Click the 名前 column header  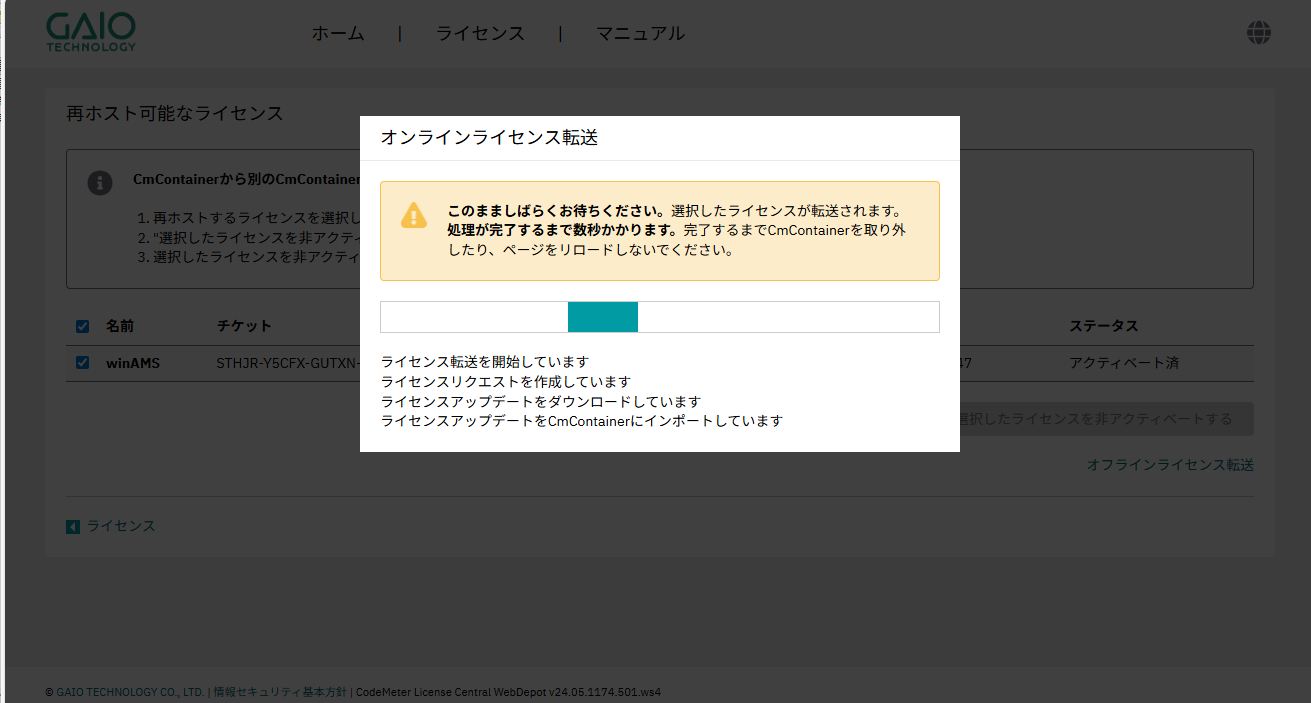[120, 326]
